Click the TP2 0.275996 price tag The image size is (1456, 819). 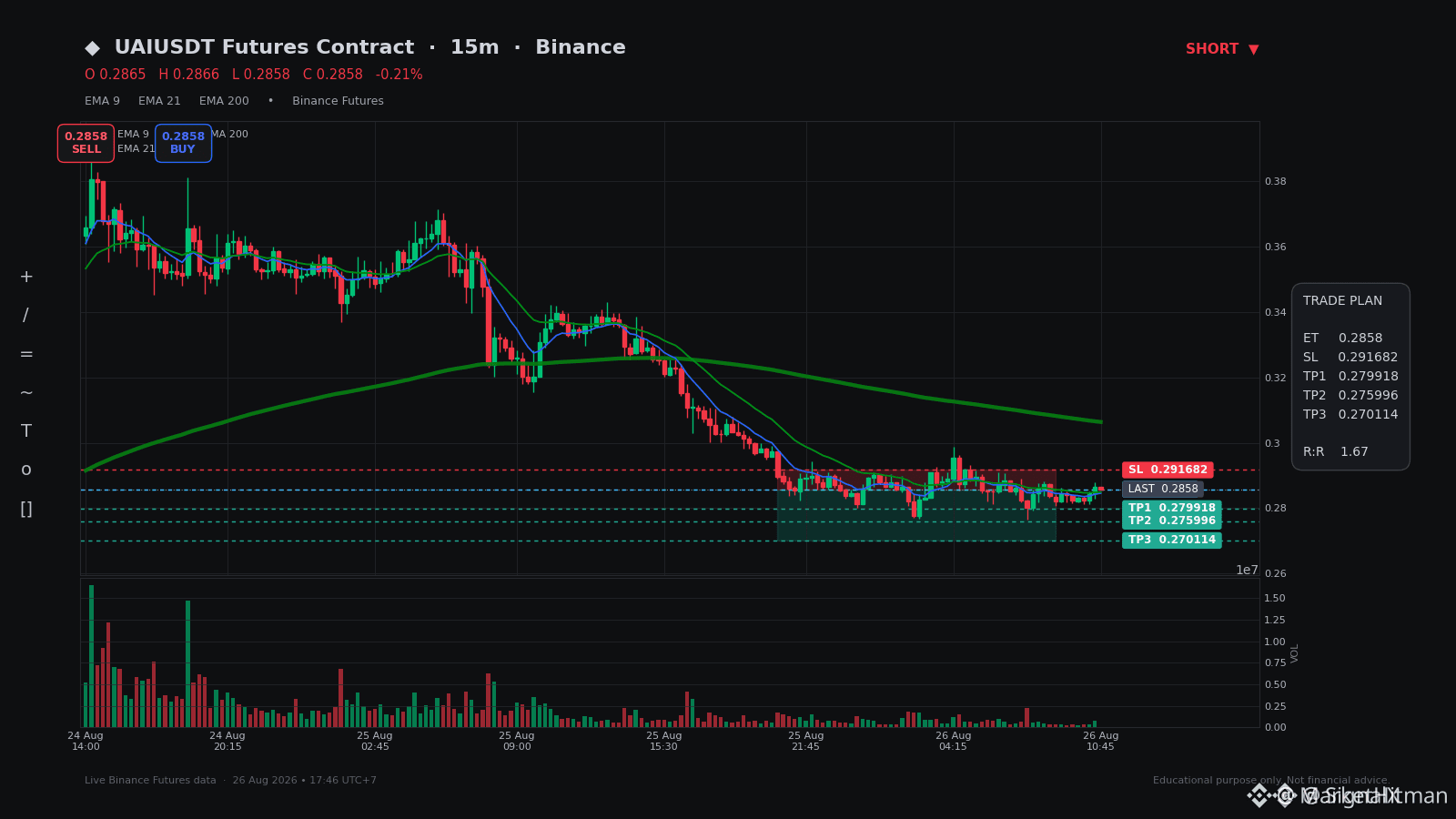coord(1172,521)
